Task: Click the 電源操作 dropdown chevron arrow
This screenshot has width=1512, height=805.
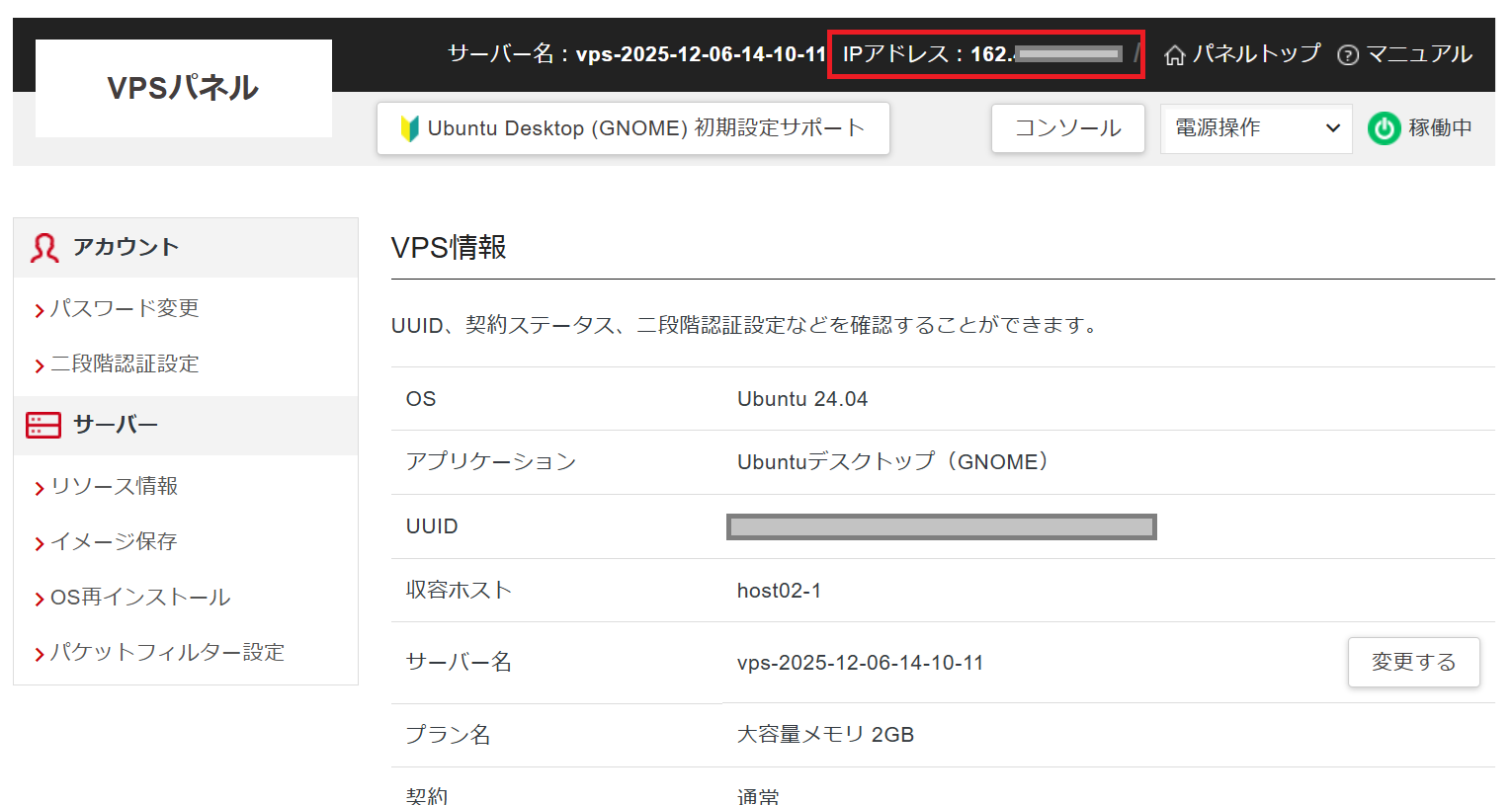Action: [1332, 128]
